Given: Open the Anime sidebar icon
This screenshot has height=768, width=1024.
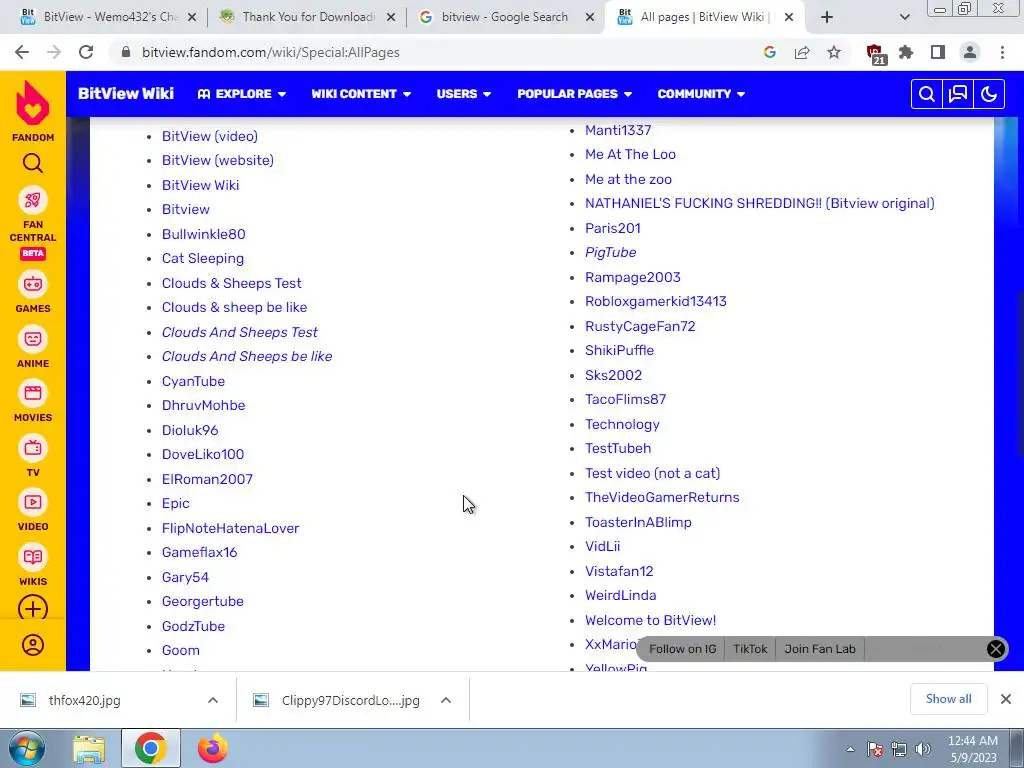Looking at the screenshot, I should point(33,339).
